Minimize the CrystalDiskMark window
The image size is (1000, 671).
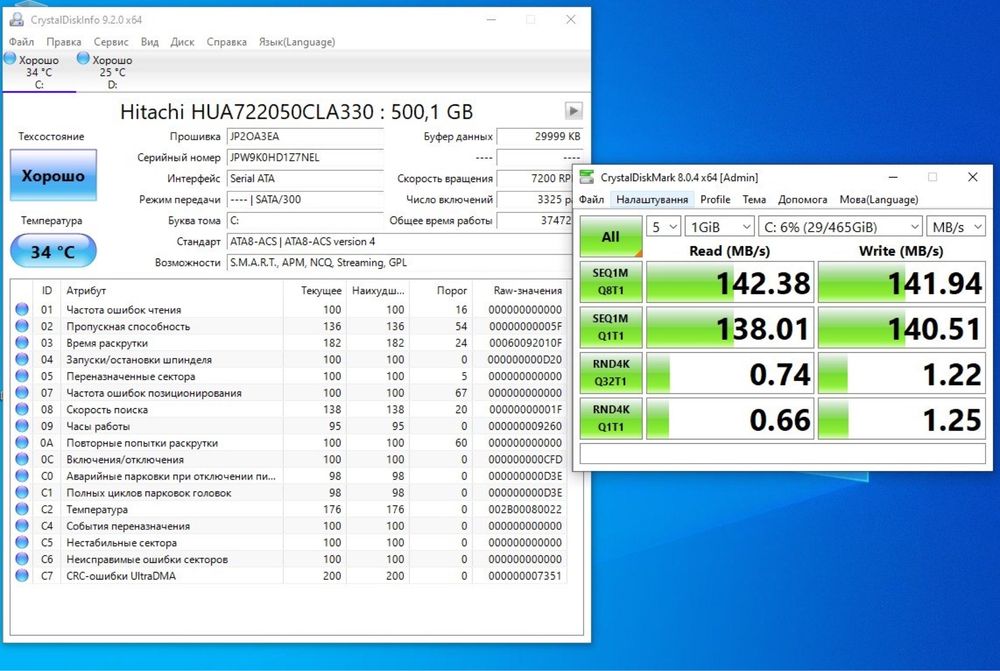pyautogui.click(x=893, y=177)
